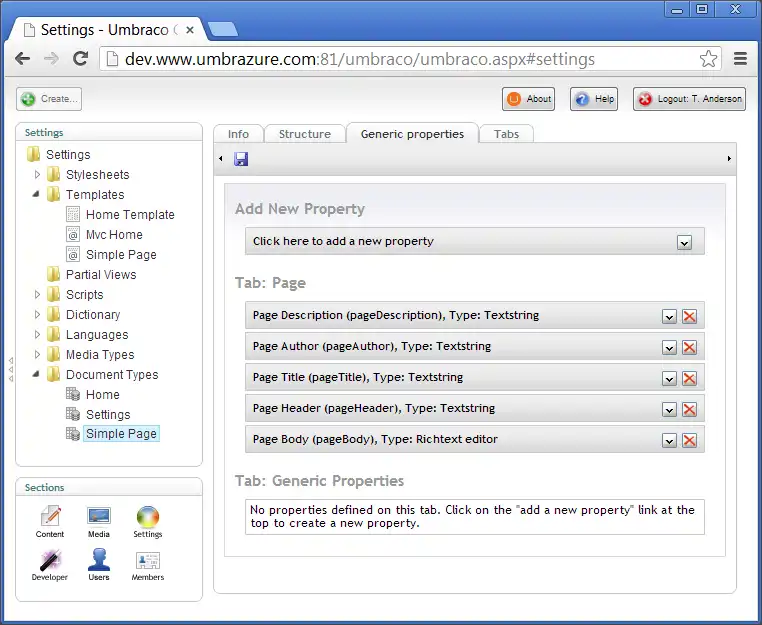
Task: Select Home document type
Action: point(103,395)
